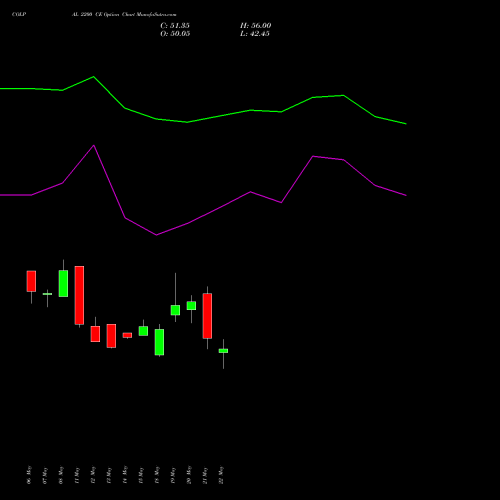The image size is (500, 500).
Task: Select the 08 May date label
Action: (61, 475)
